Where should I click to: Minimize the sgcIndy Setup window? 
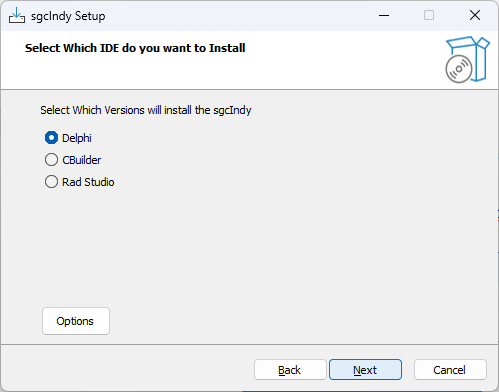384,15
